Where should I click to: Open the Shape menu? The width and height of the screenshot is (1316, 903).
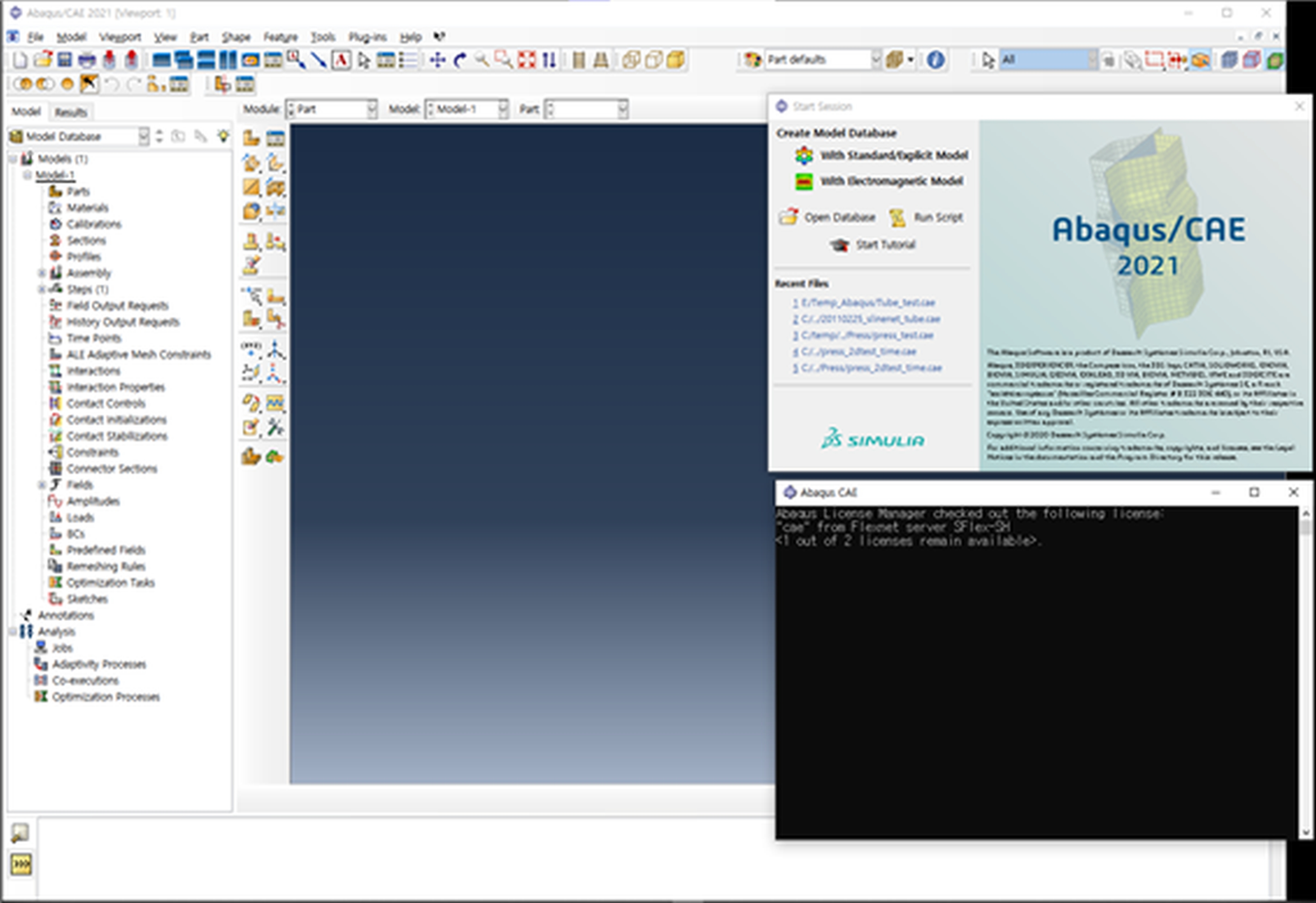coord(235,37)
